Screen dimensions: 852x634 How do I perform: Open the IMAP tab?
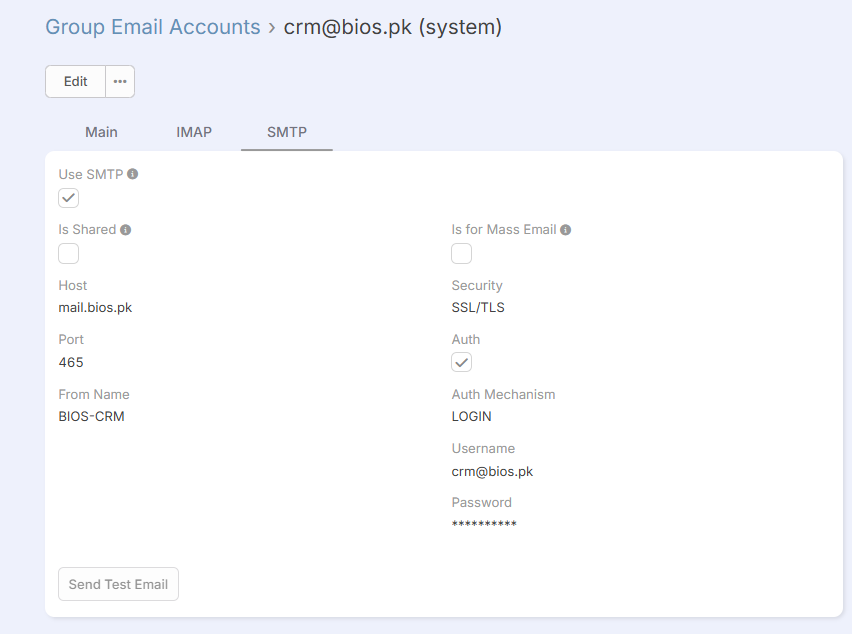194,132
